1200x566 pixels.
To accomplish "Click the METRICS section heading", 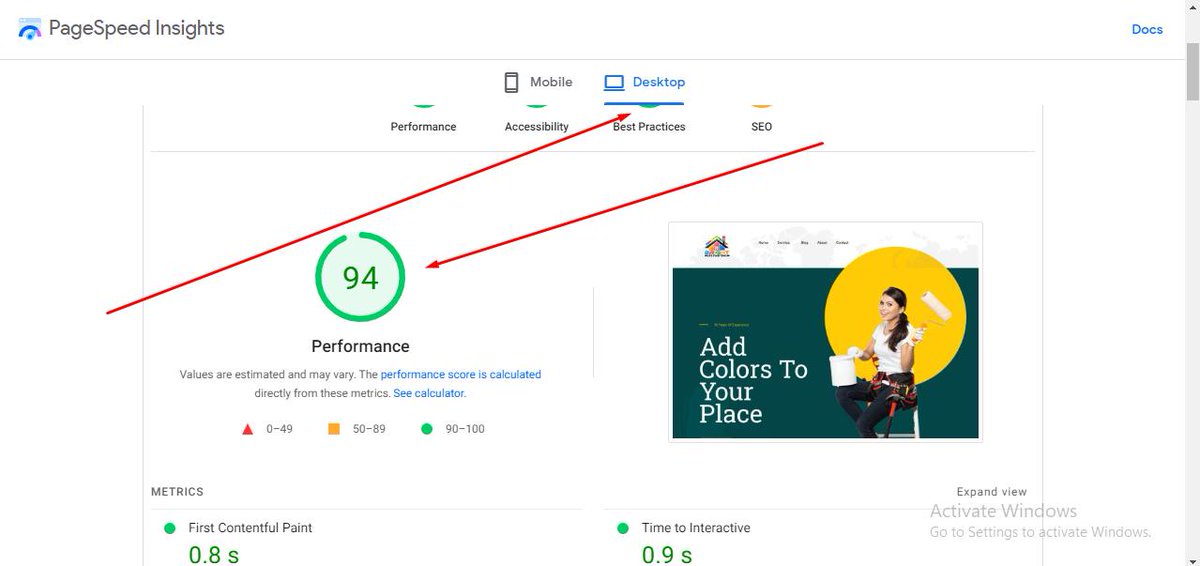I will [177, 492].
